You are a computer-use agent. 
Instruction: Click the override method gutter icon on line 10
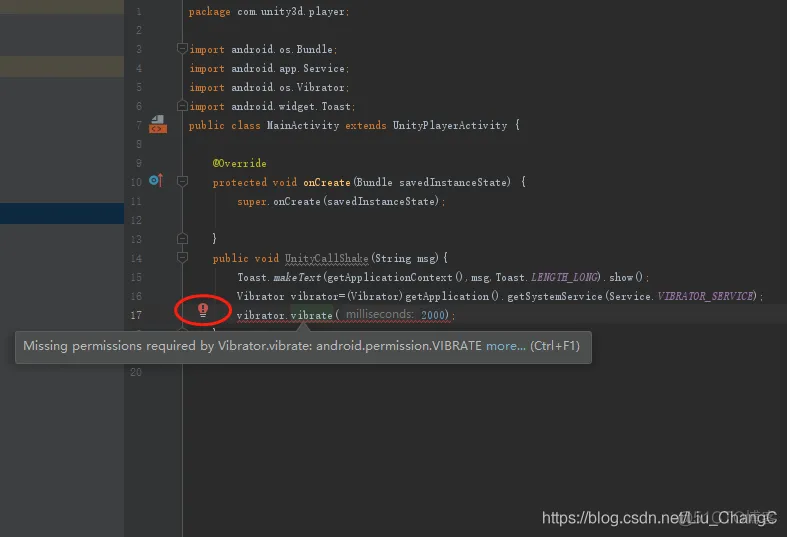pyautogui.click(x=156, y=180)
